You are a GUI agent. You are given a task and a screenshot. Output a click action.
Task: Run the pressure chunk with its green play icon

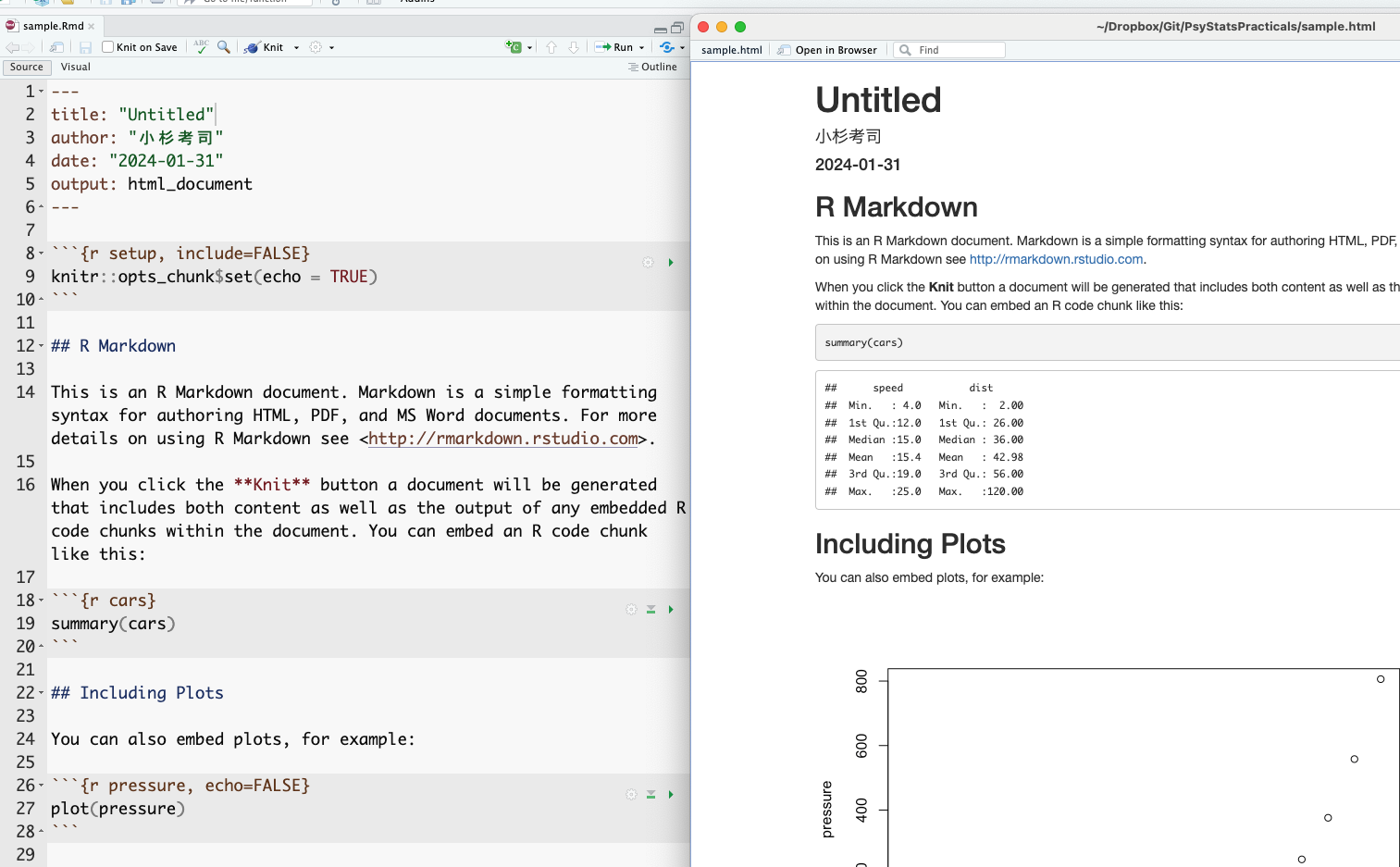[671, 795]
